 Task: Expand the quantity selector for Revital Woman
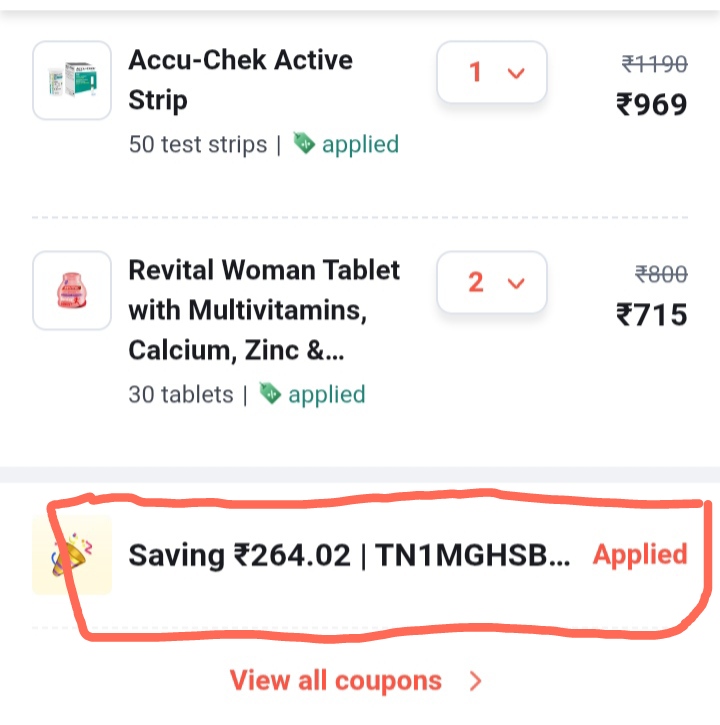click(492, 282)
